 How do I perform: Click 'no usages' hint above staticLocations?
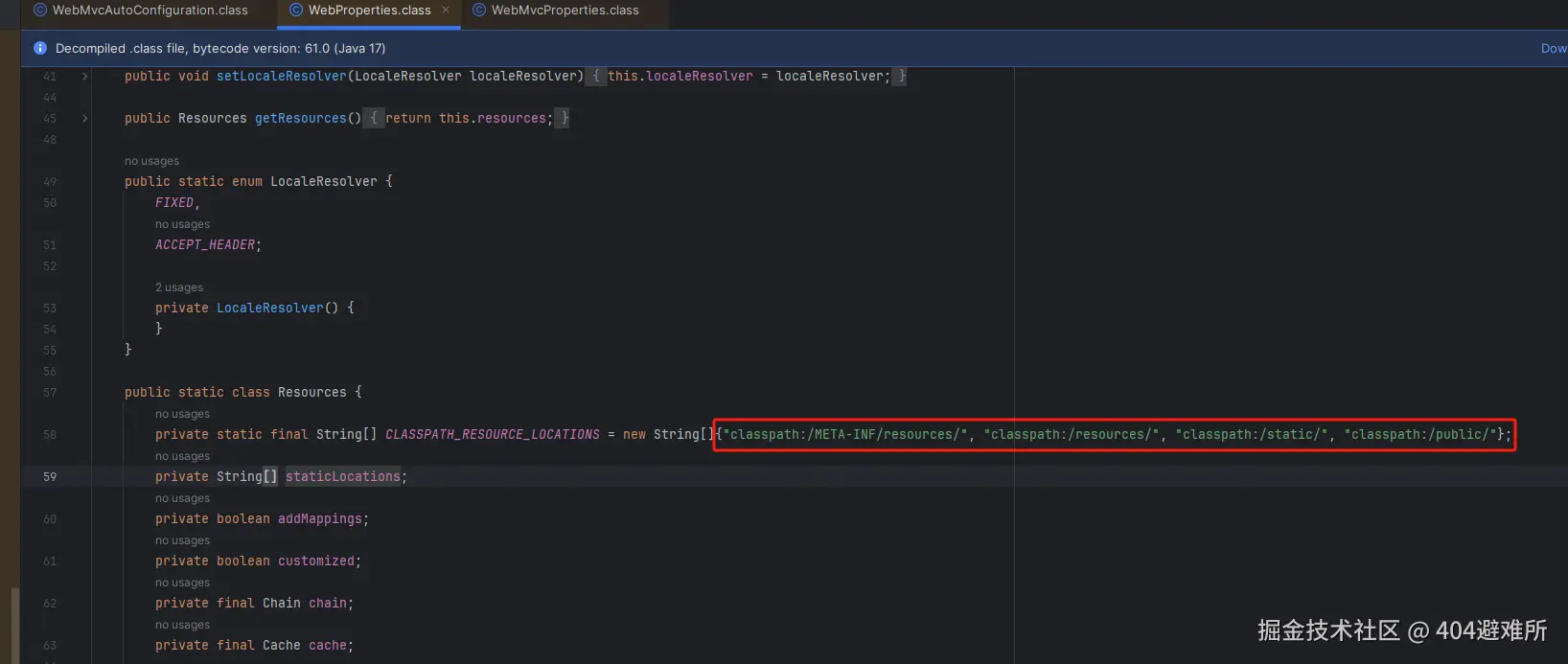[x=182, y=456]
